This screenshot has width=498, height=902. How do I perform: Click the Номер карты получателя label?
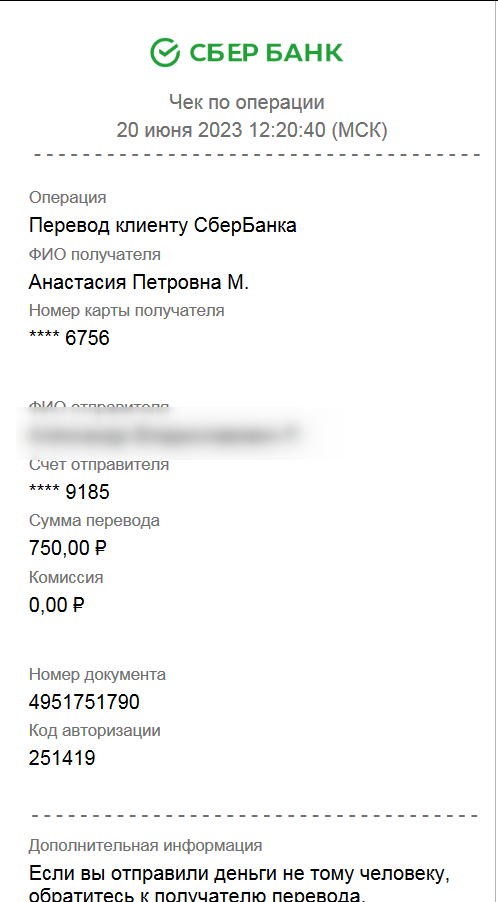127,311
